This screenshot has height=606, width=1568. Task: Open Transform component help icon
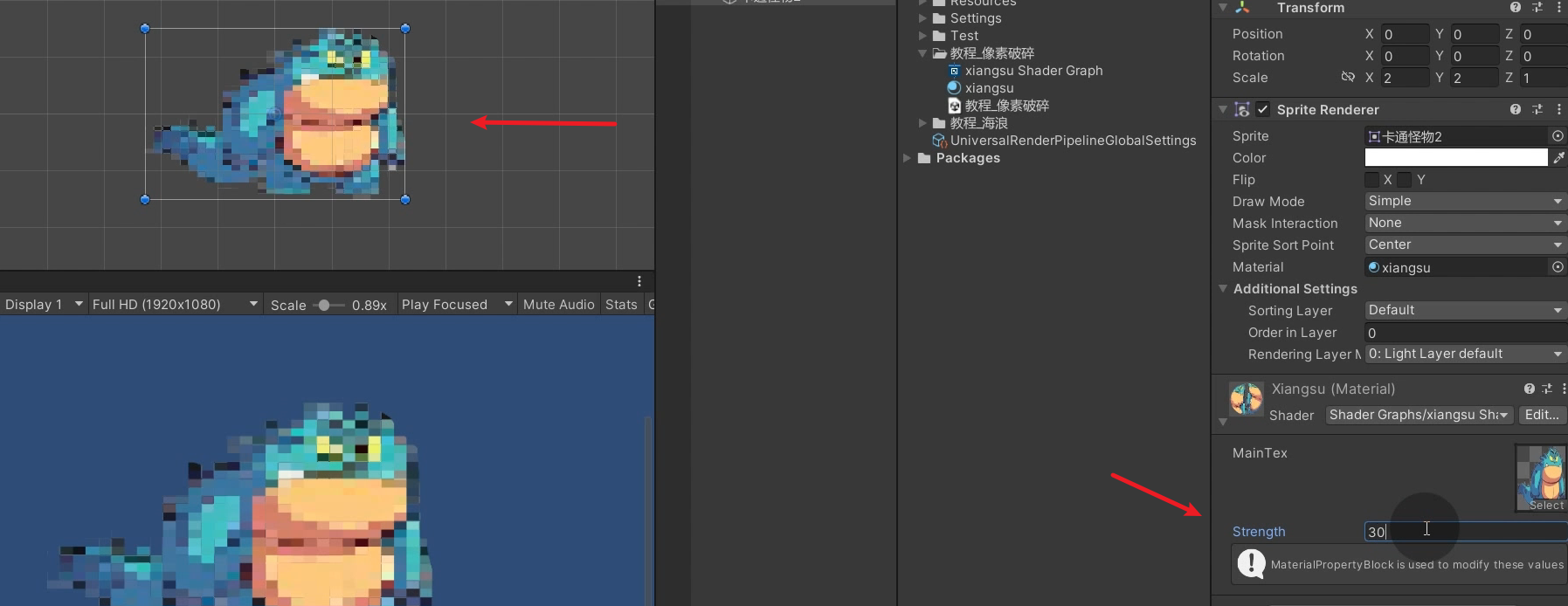[1516, 7]
